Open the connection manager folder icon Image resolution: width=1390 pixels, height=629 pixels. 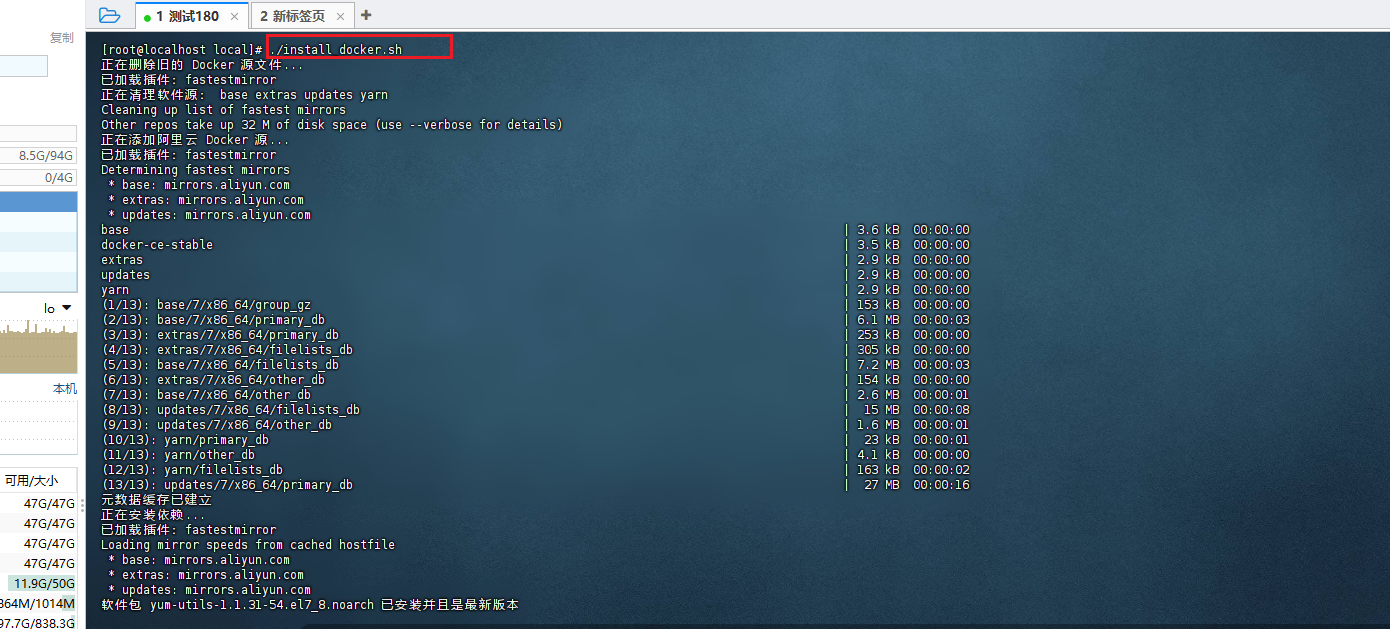click(x=110, y=15)
